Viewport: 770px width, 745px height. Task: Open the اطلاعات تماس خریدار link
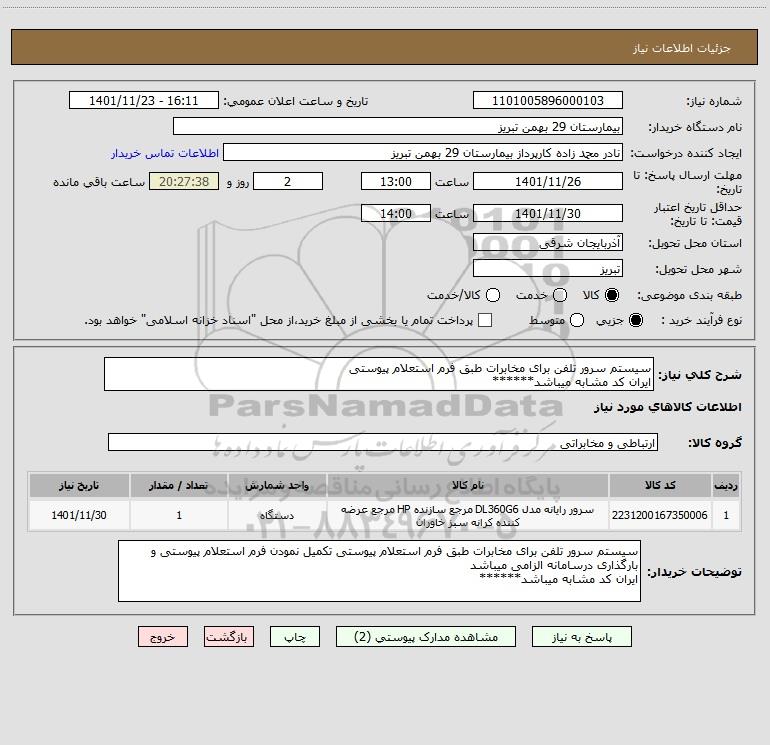(x=165, y=153)
